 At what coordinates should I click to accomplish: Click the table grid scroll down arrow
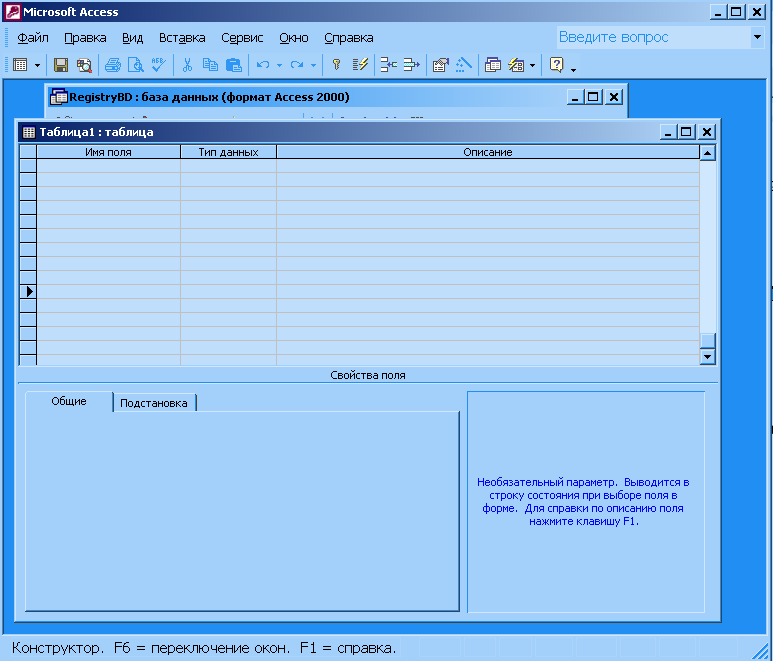tap(707, 356)
